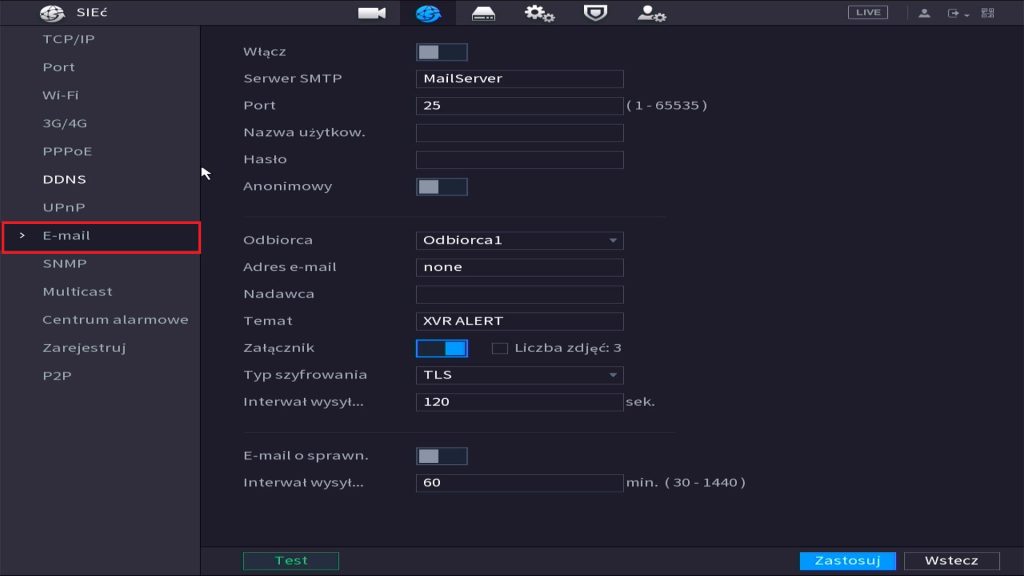Open the Odbiorca dropdown
Viewport: 1024px width, 576px height.
click(x=519, y=240)
